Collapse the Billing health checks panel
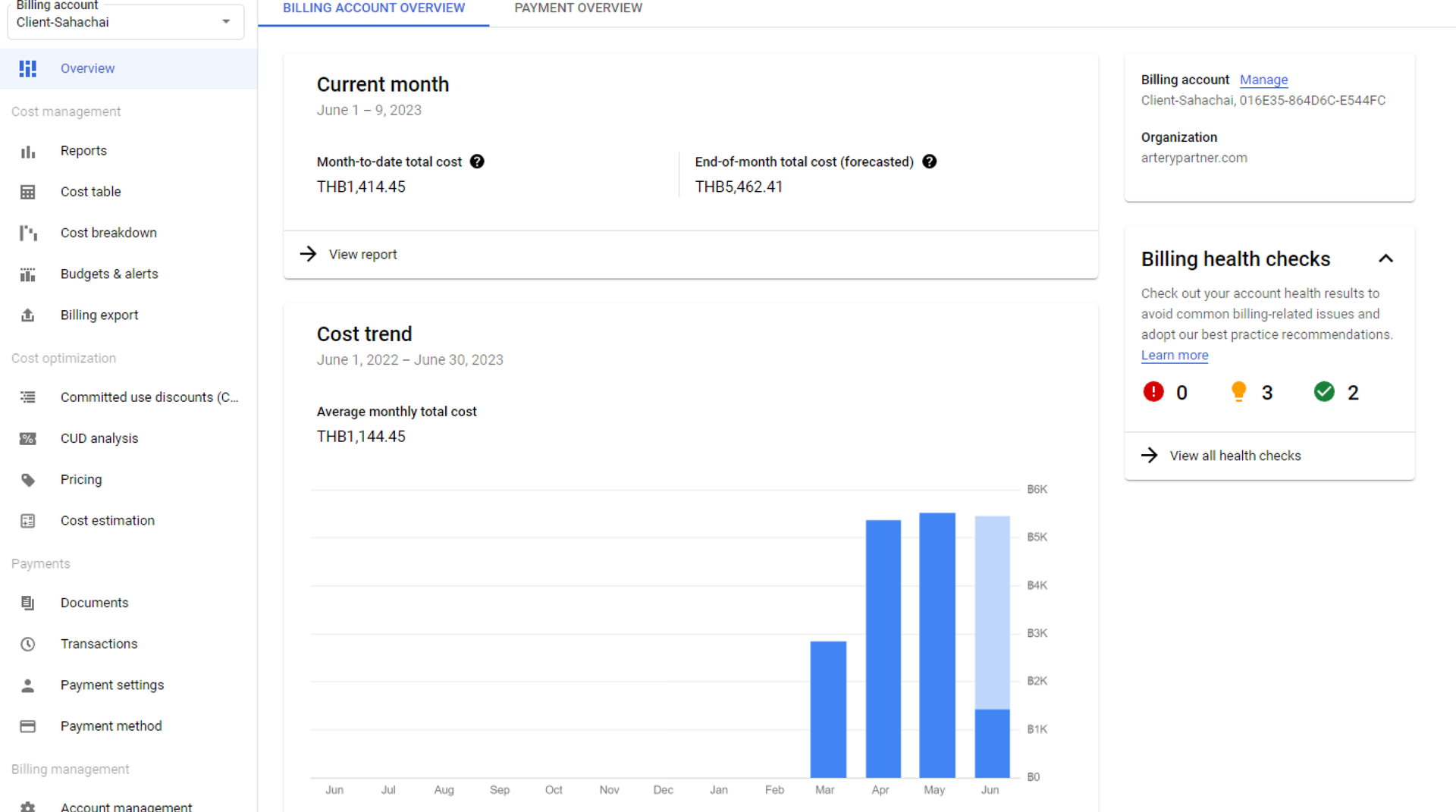 pos(1385,259)
